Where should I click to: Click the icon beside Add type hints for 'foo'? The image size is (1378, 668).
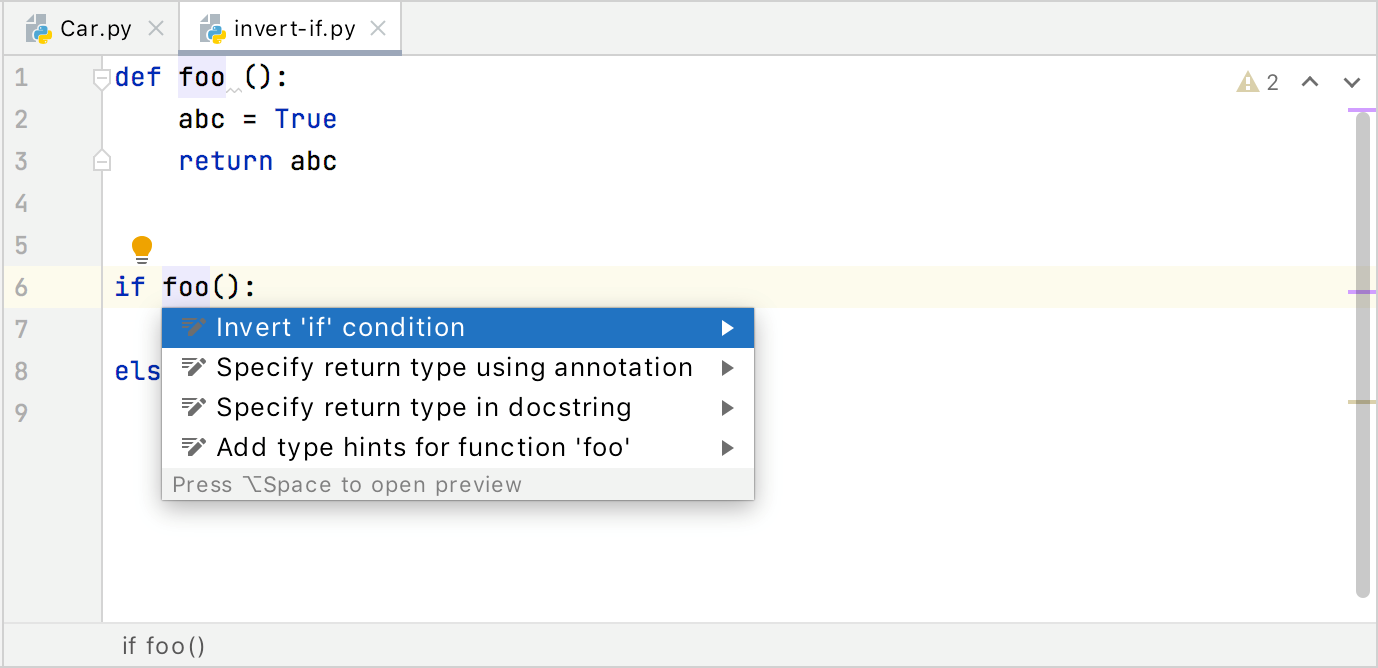[192, 447]
